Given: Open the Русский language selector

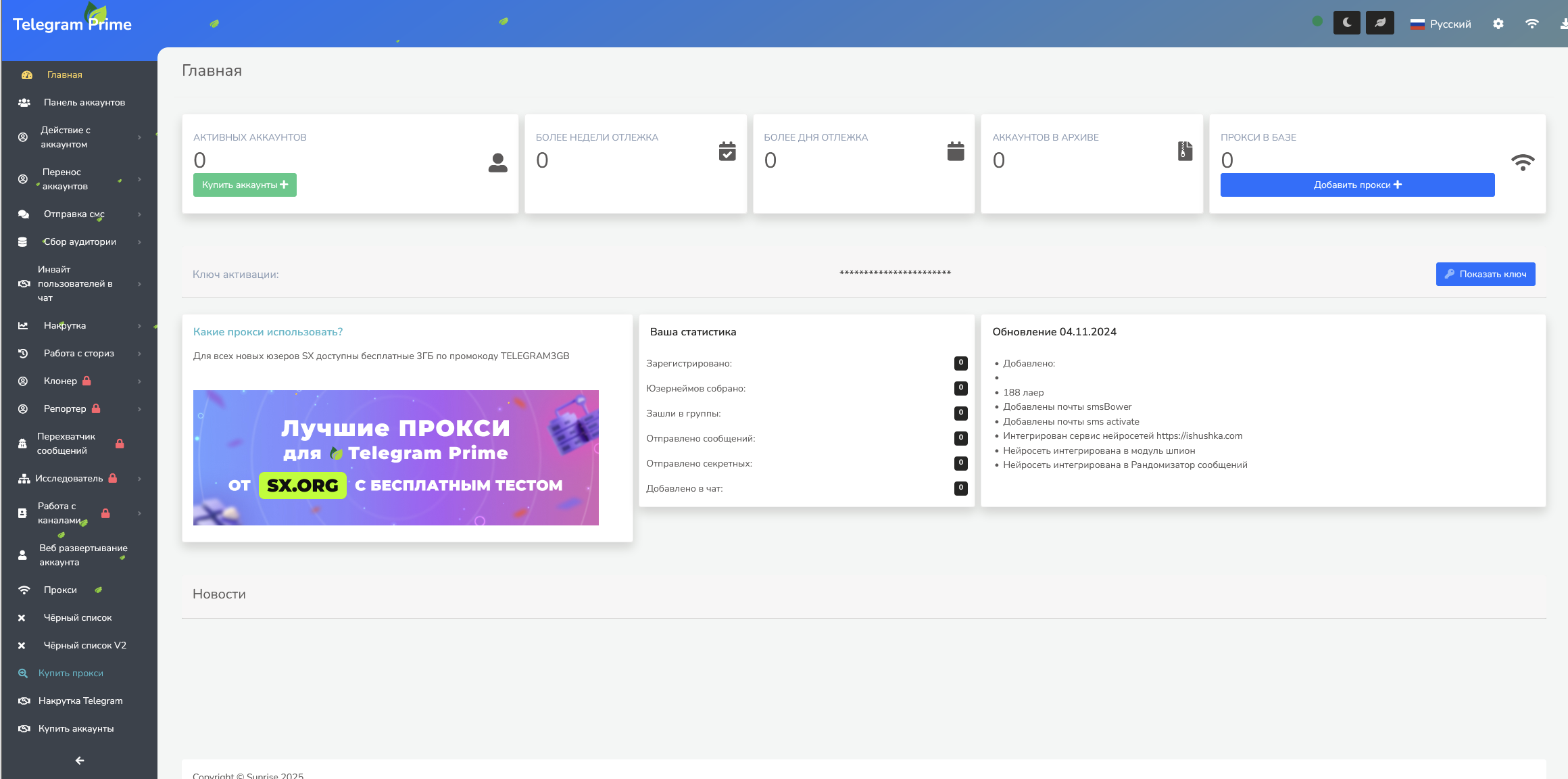Looking at the screenshot, I should (1440, 24).
